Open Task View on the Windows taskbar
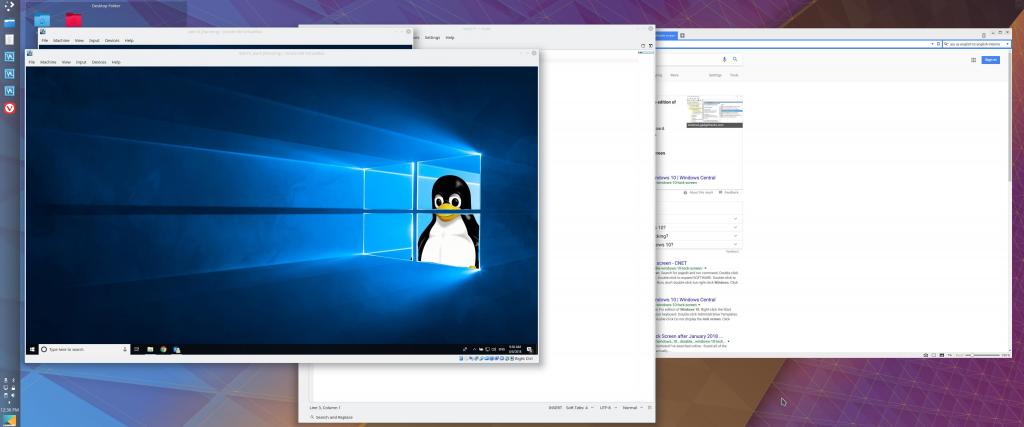The height and width of the screenshot is (427, 1024). [x=137, y=349]
